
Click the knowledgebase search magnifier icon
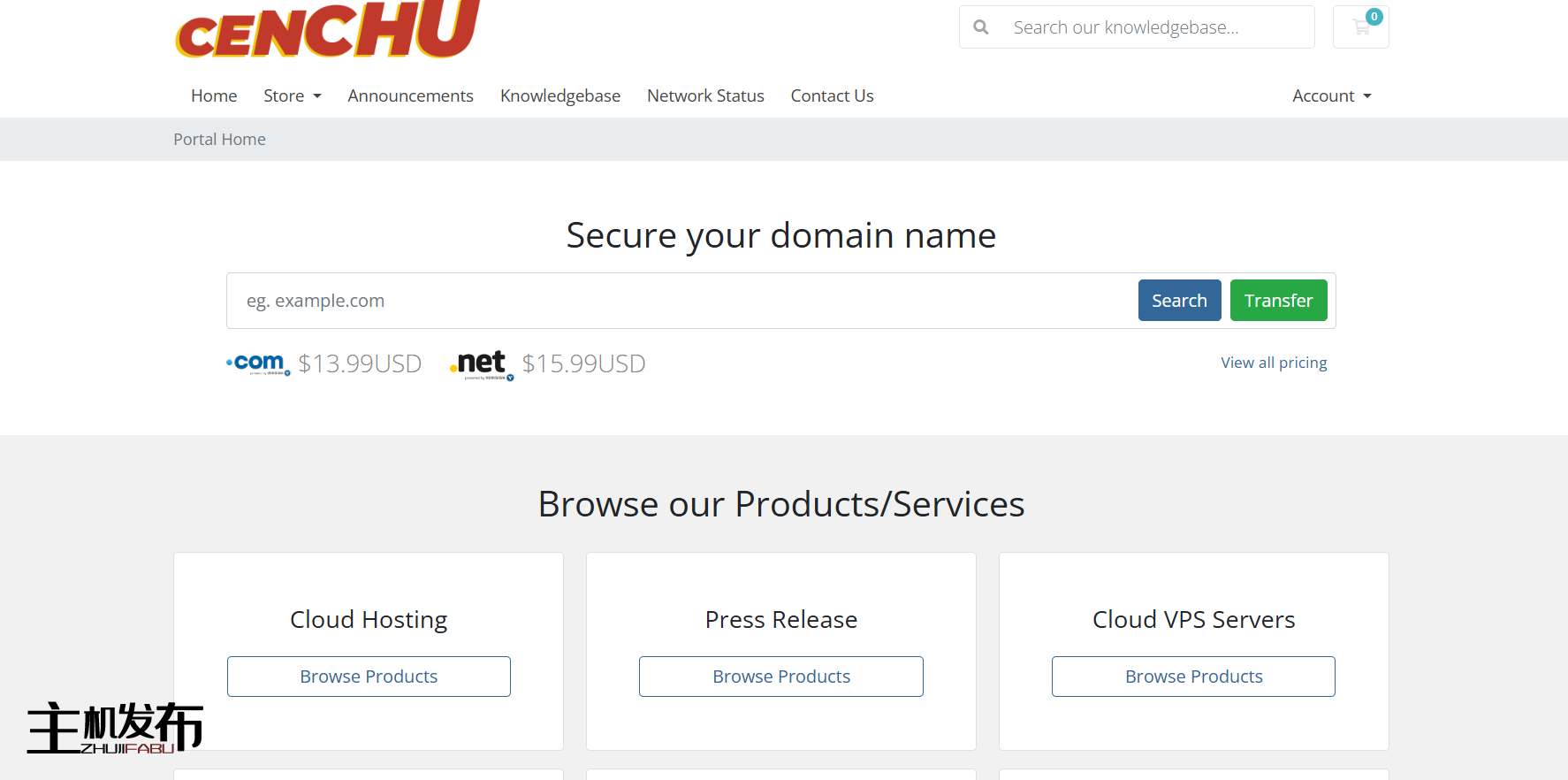coord(981,27)
